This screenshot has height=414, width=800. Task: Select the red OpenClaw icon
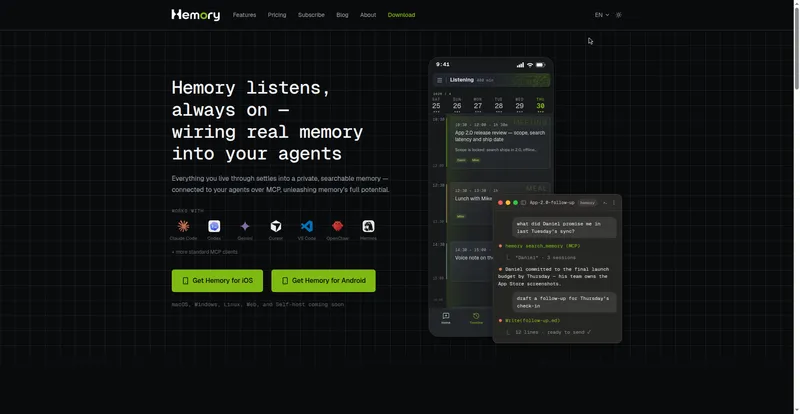[337, 226]
